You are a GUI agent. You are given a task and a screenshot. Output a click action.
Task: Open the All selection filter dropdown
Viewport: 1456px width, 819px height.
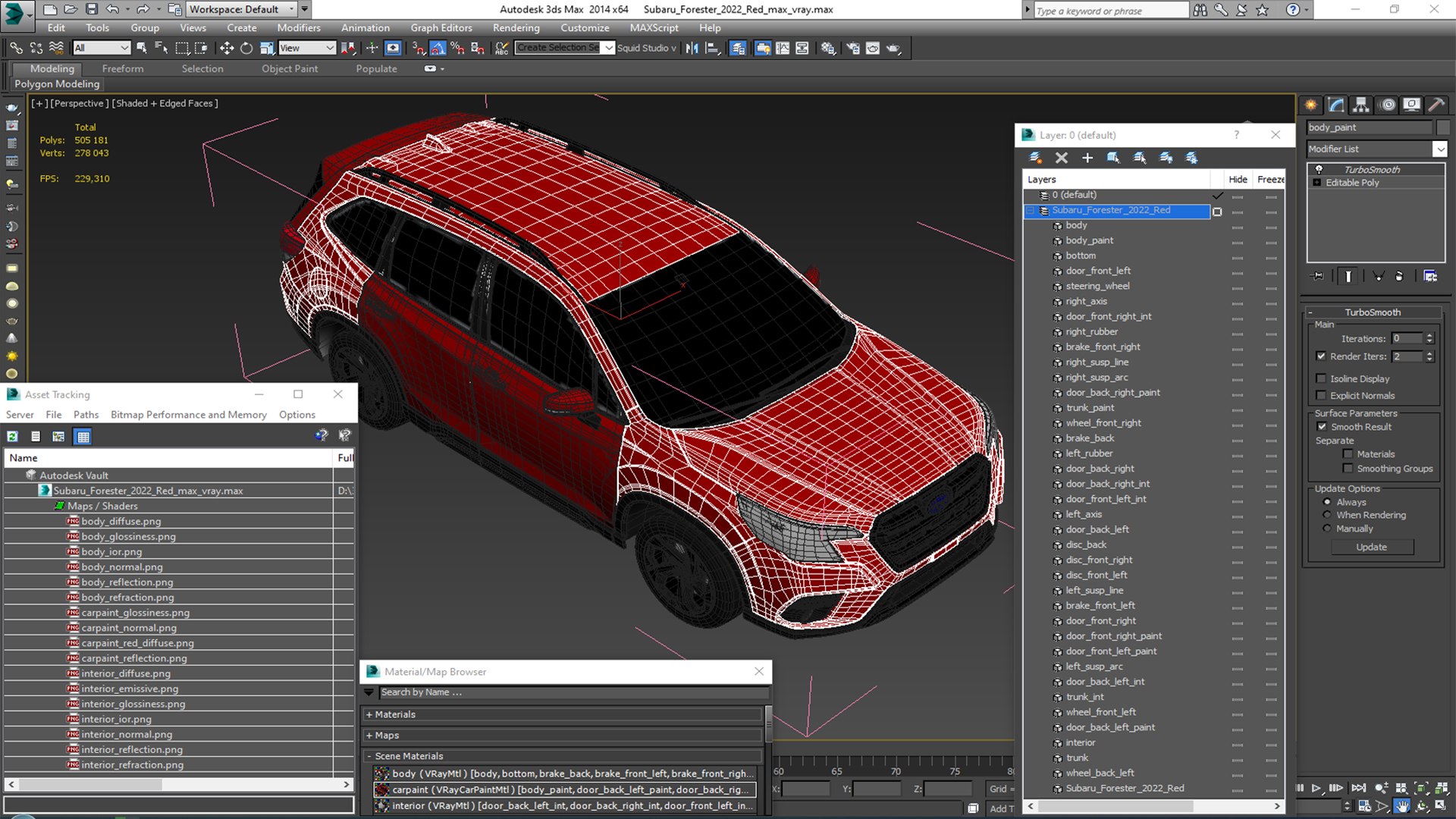click(x=102, y=48)
